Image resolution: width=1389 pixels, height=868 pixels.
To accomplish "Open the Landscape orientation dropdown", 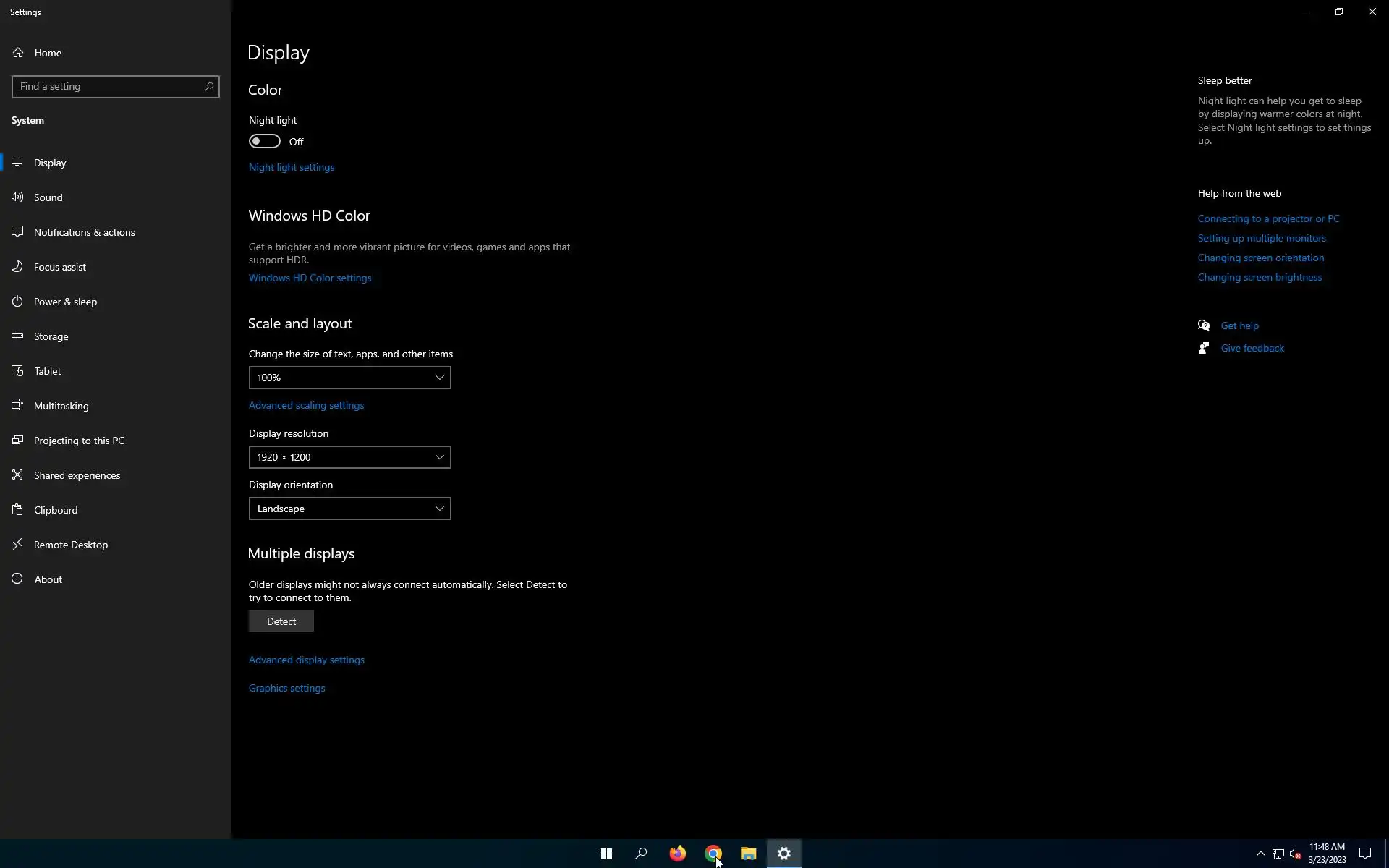I will tap(349, 509).
